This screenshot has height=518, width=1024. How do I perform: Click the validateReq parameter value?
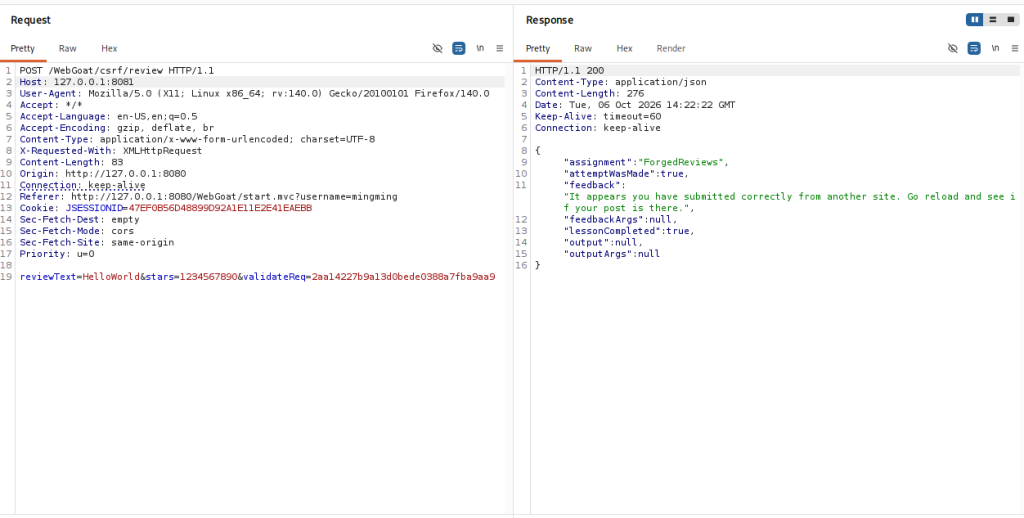click(404, 276)
